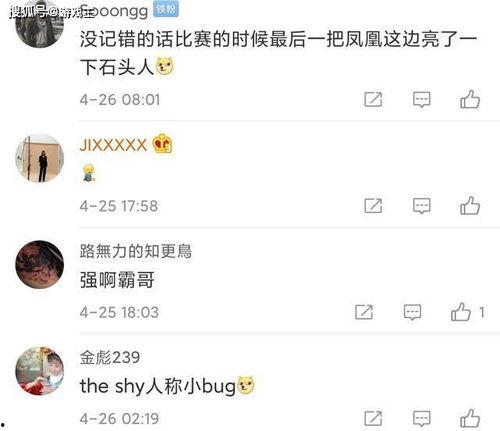
Task: Click the 铁粉 badge beside the first username
Action: [x=166, y=9]
